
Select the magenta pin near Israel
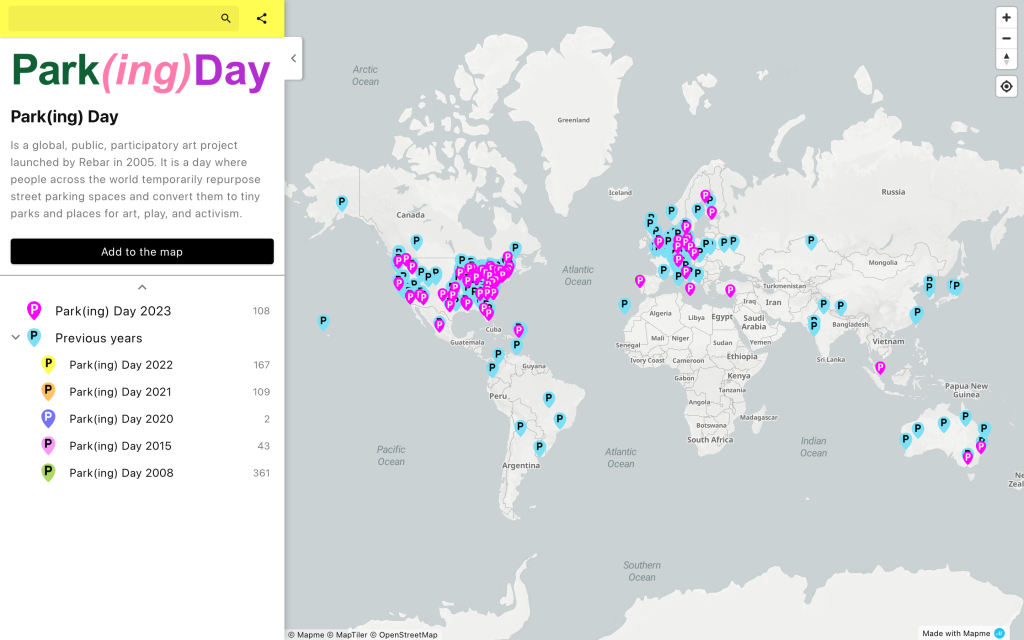(x=730, y=291)
